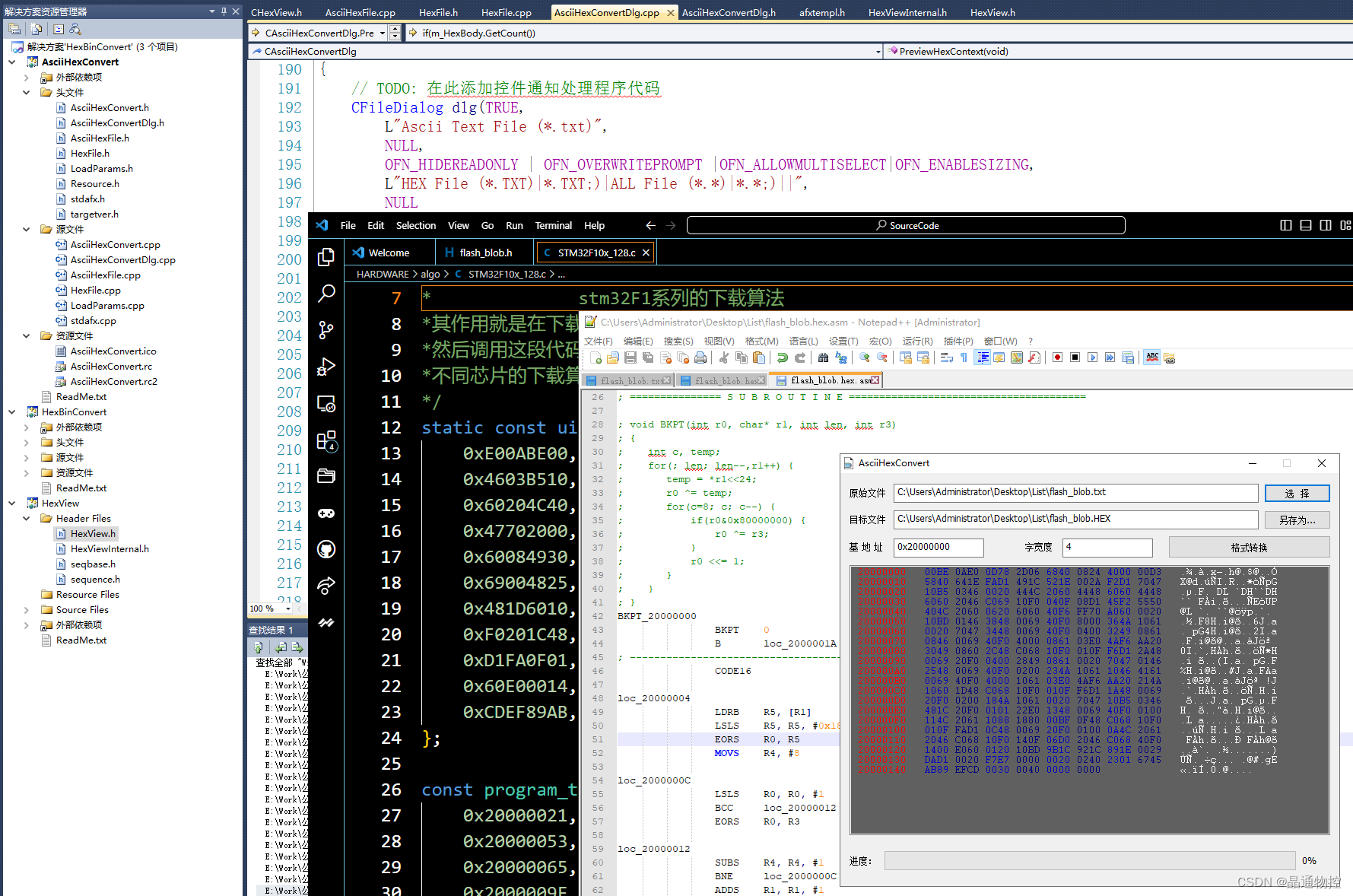Image resolution: width=1353 pixels, height=896 pixels.
Task: Click 选择 button in AsciiHexConvert dialog
Action: click(x=1297, y=494)
